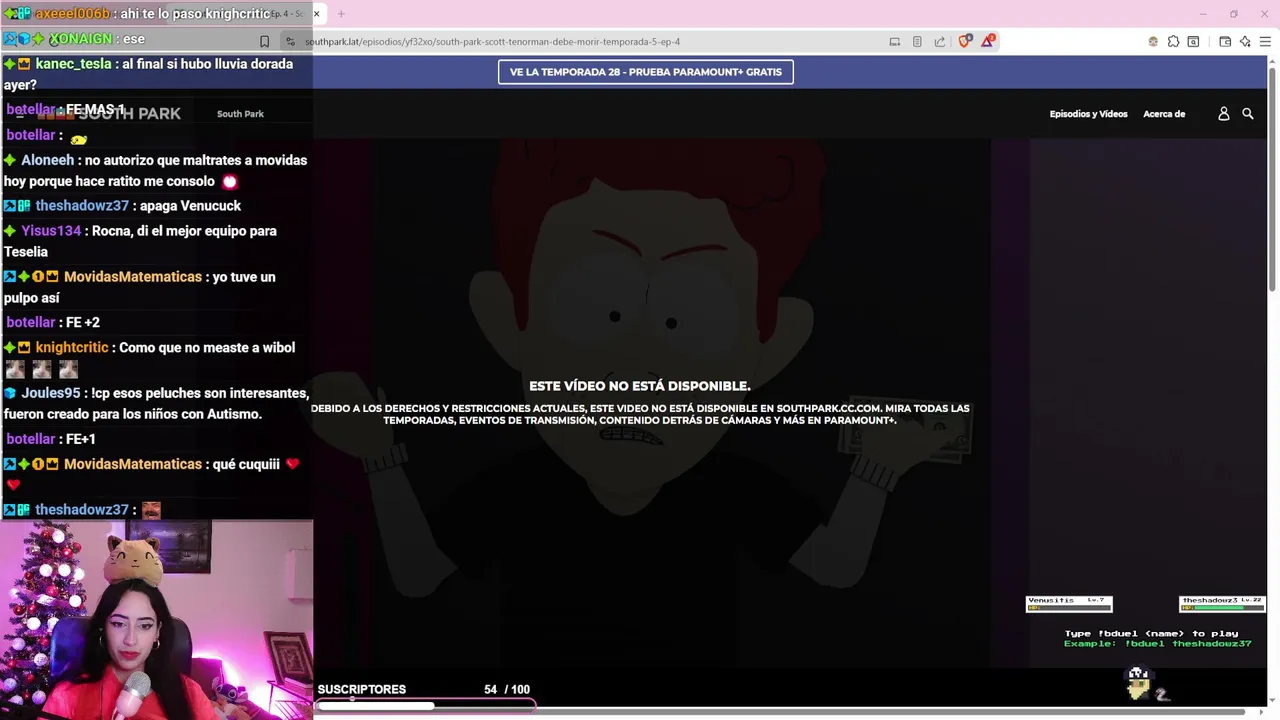Click chat username 'kanec_tesla'
The height and width of the screenshot is (720, 1280).
[73, 64]
